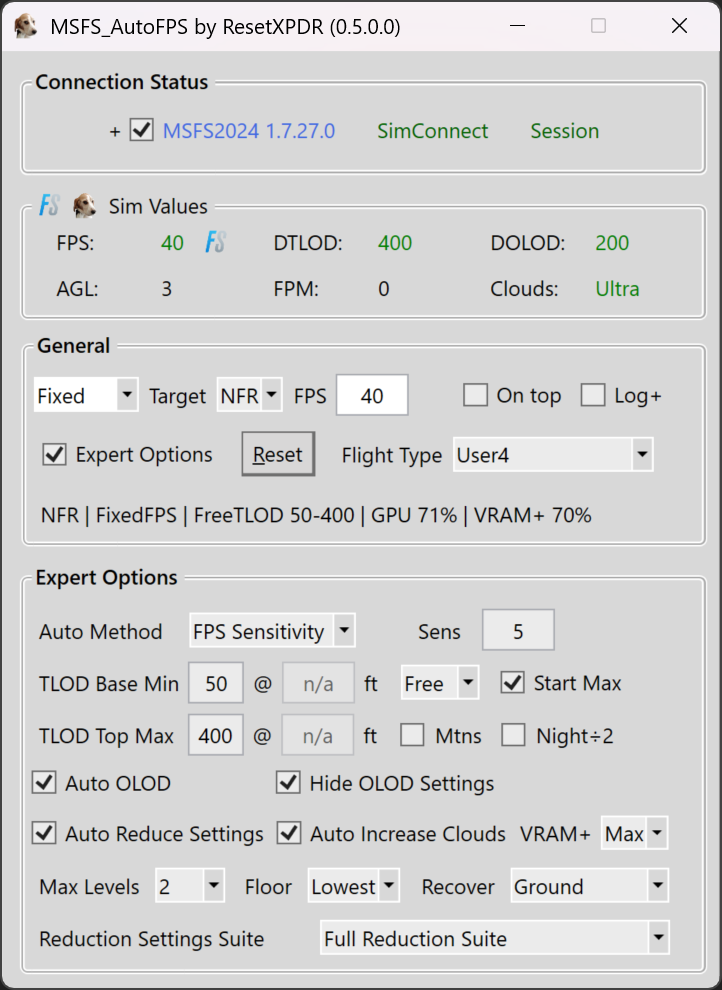Screen dimensions: 722x990
Task: Close the MSFS_AutoFPS window
Action: click(x=680, y=26)
